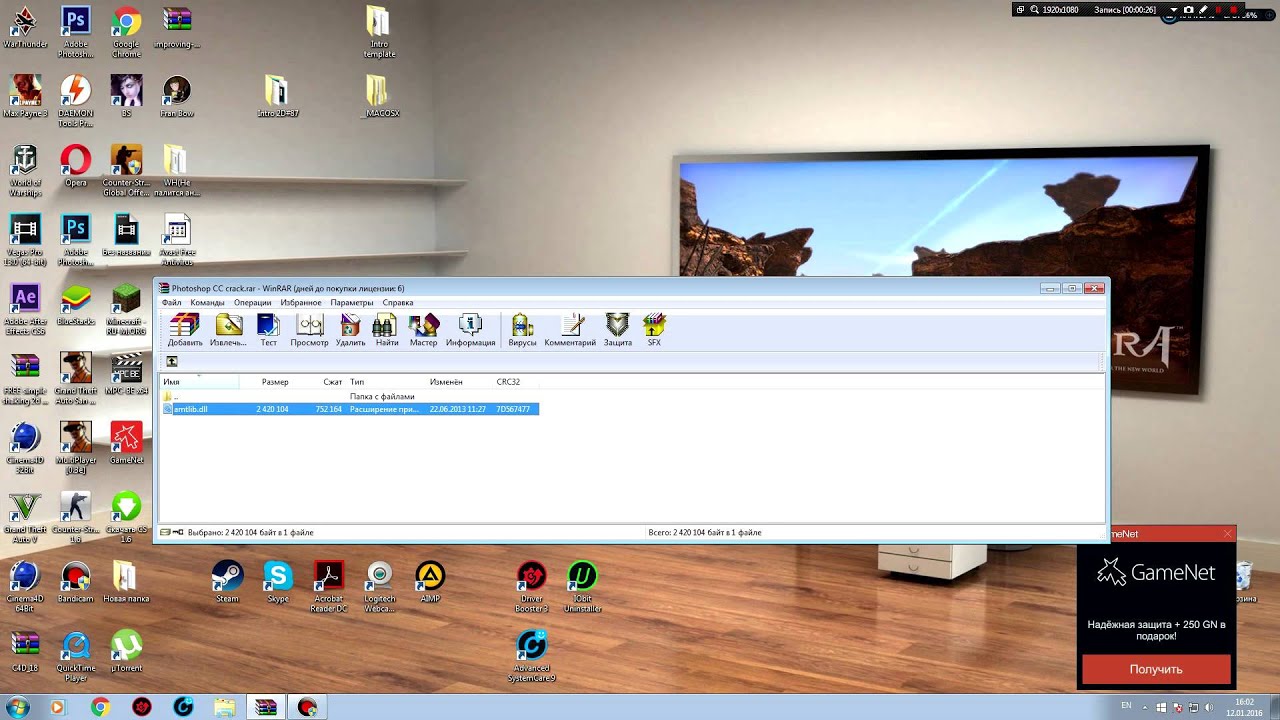Select the BlueStacks desktop shortcut

point(76,304)
